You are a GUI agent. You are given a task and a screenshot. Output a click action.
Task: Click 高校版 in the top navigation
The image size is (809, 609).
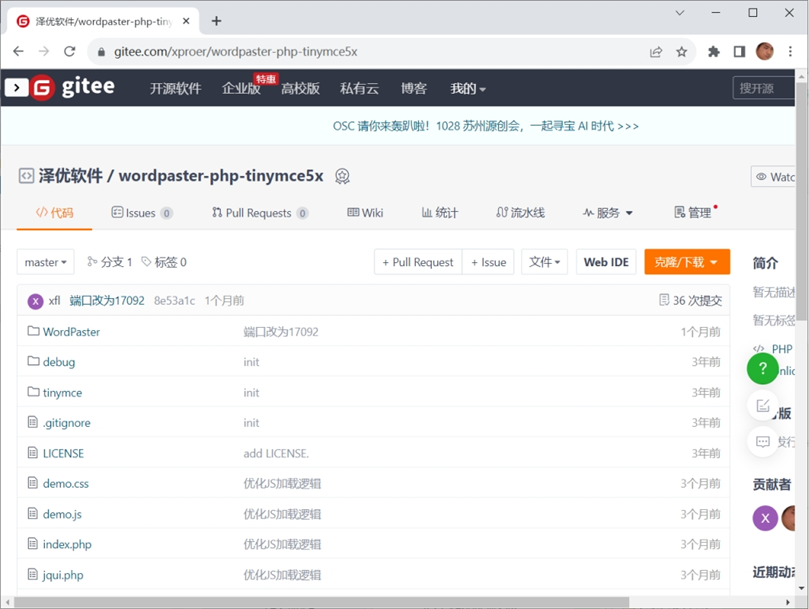[300, 88]
